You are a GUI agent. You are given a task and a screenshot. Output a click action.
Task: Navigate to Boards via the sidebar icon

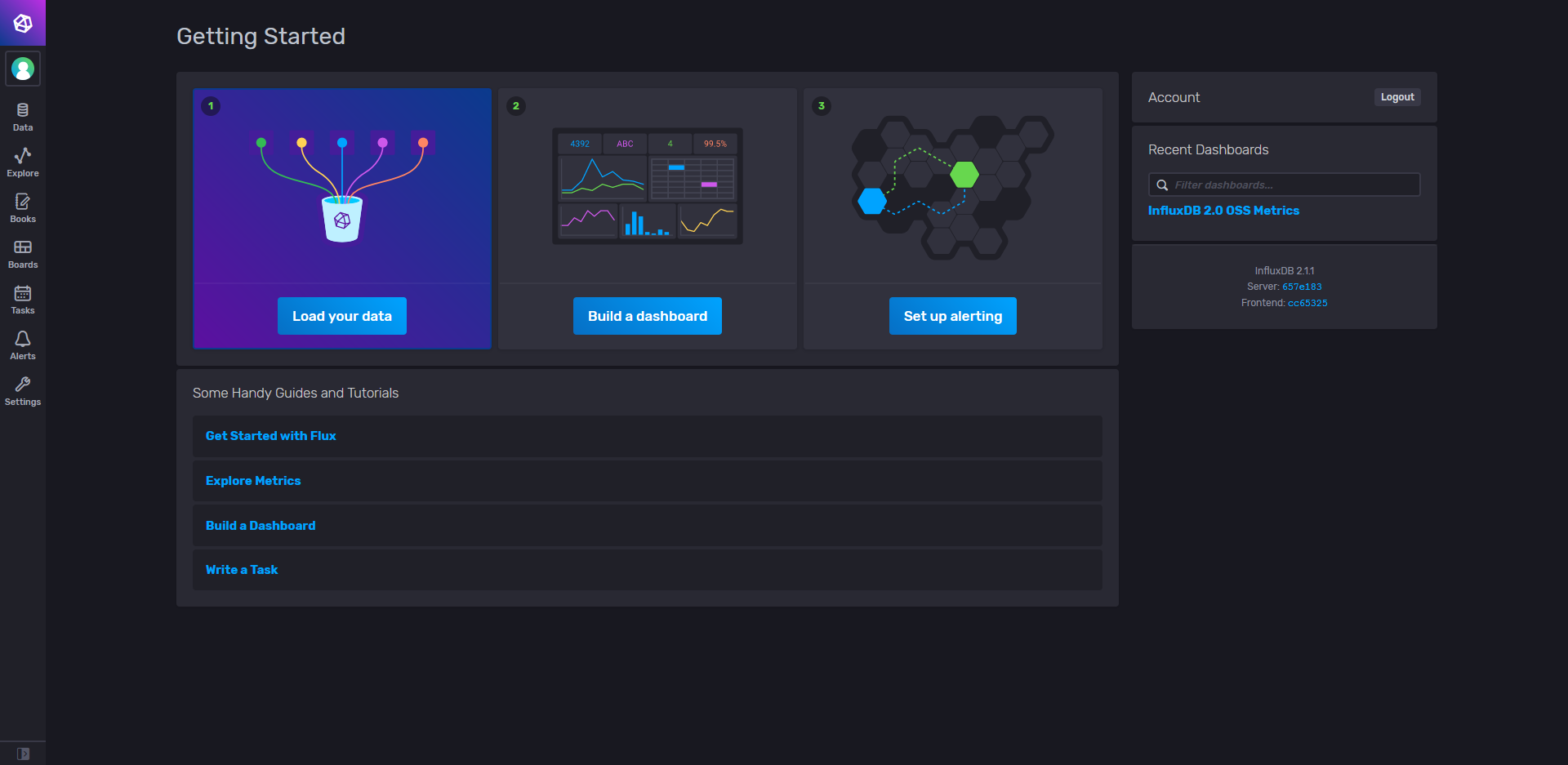click(22, 252)
